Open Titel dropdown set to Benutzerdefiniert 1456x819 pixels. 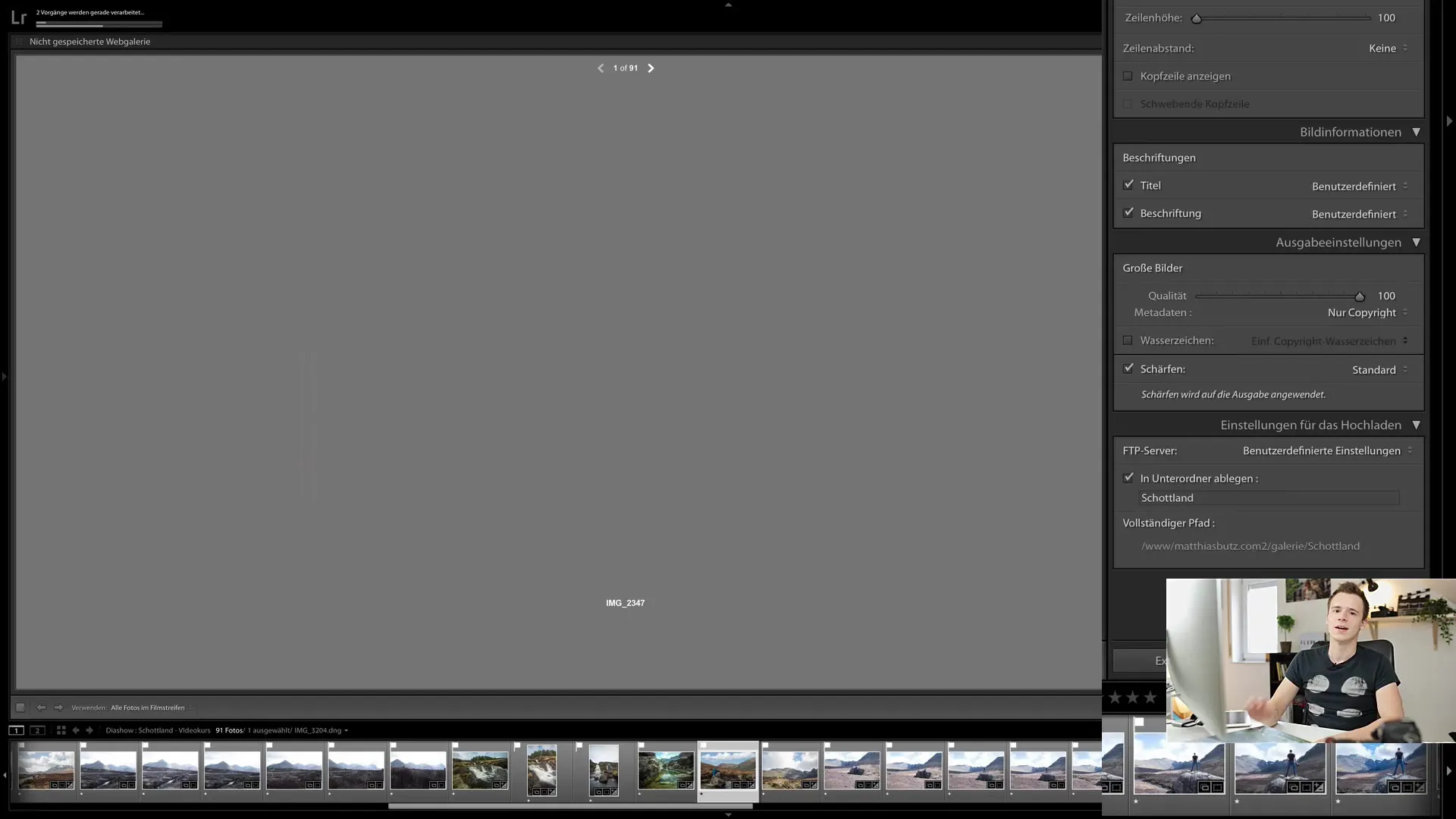[x=1360, y=186]
